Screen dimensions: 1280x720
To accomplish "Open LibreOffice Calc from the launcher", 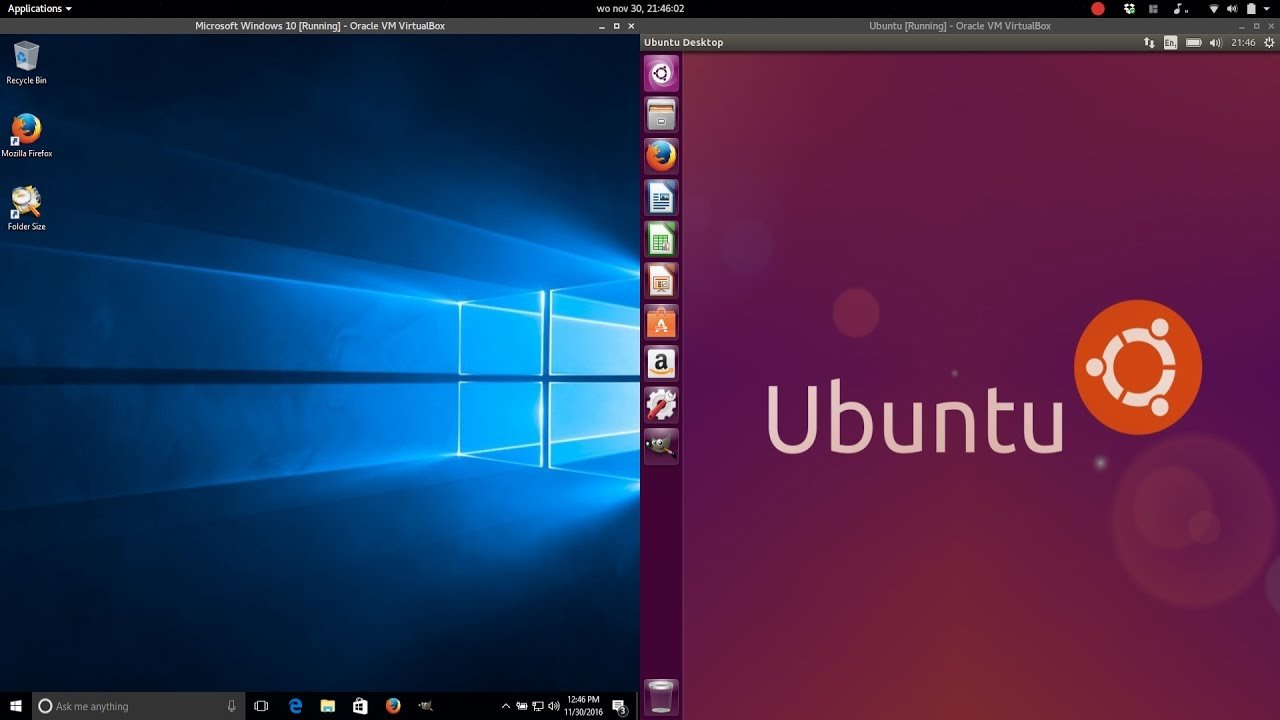I will click(x=661, y=240).
